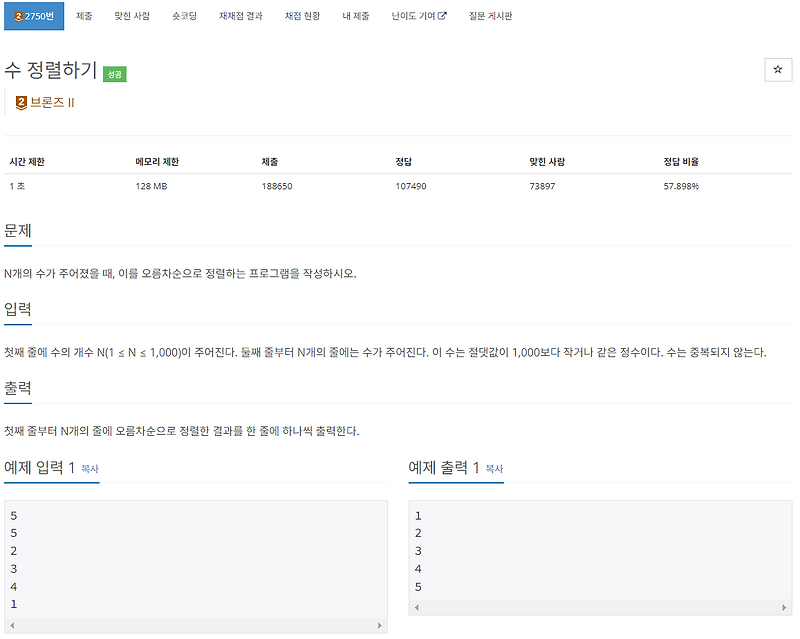This screenshot has width=800, height=639.
Task: Click the example input horizontal scrollbar track
Action: 196,625
